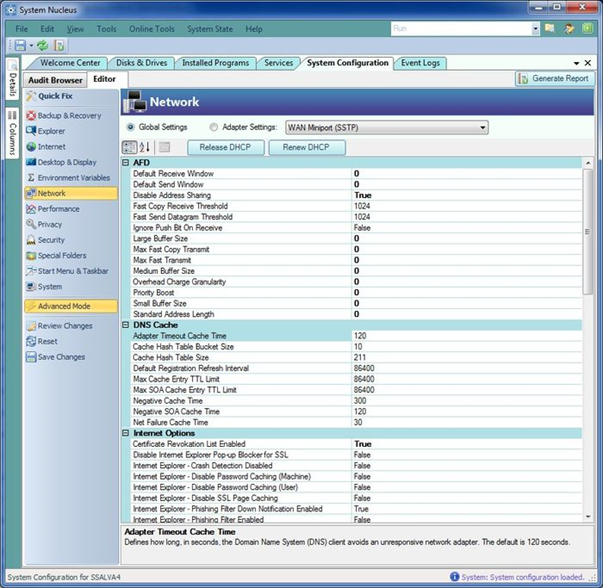Select the Global Settings radio button
Screen dimensions: 603x588
[131, 127]
